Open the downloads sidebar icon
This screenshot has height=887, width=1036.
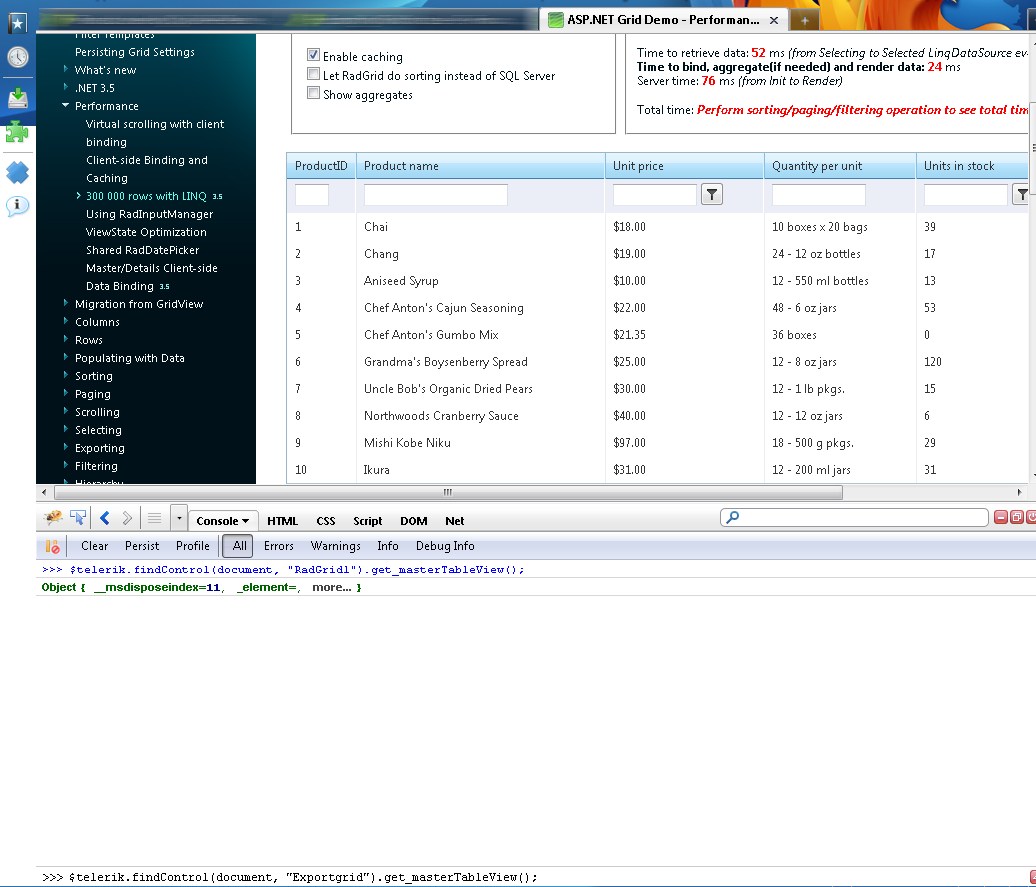click(17, 98)
